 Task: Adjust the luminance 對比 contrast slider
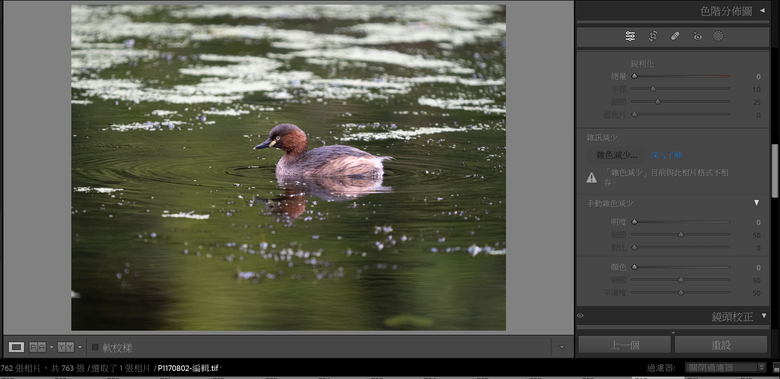point(681,247)
